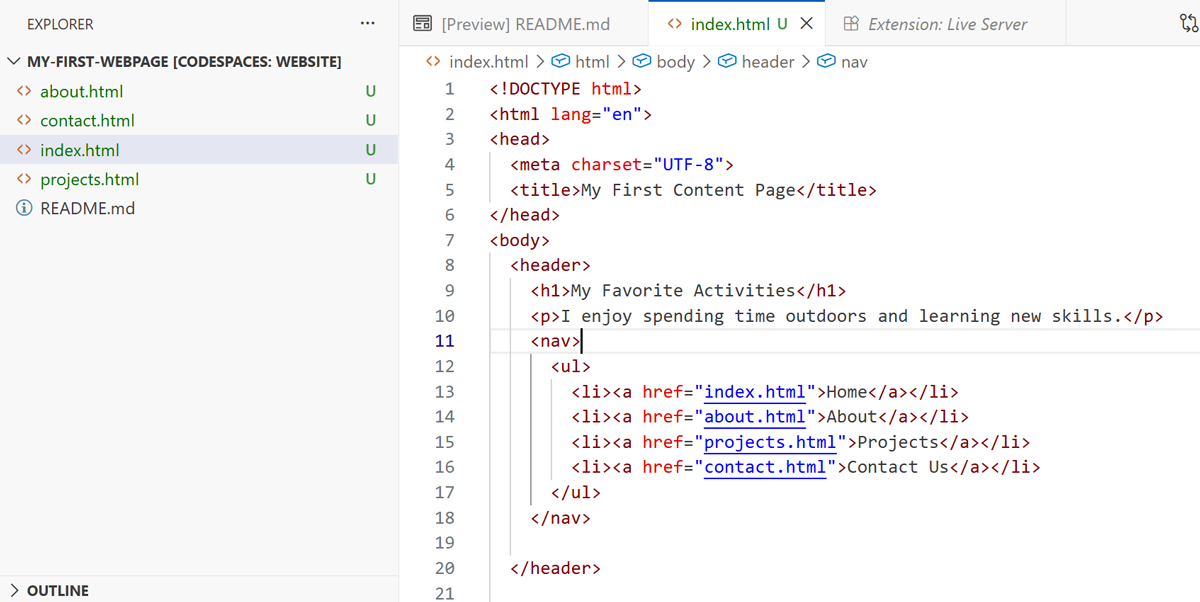Click body in the breadcrumb path
1200x602 pixels.
coord(676,62)
